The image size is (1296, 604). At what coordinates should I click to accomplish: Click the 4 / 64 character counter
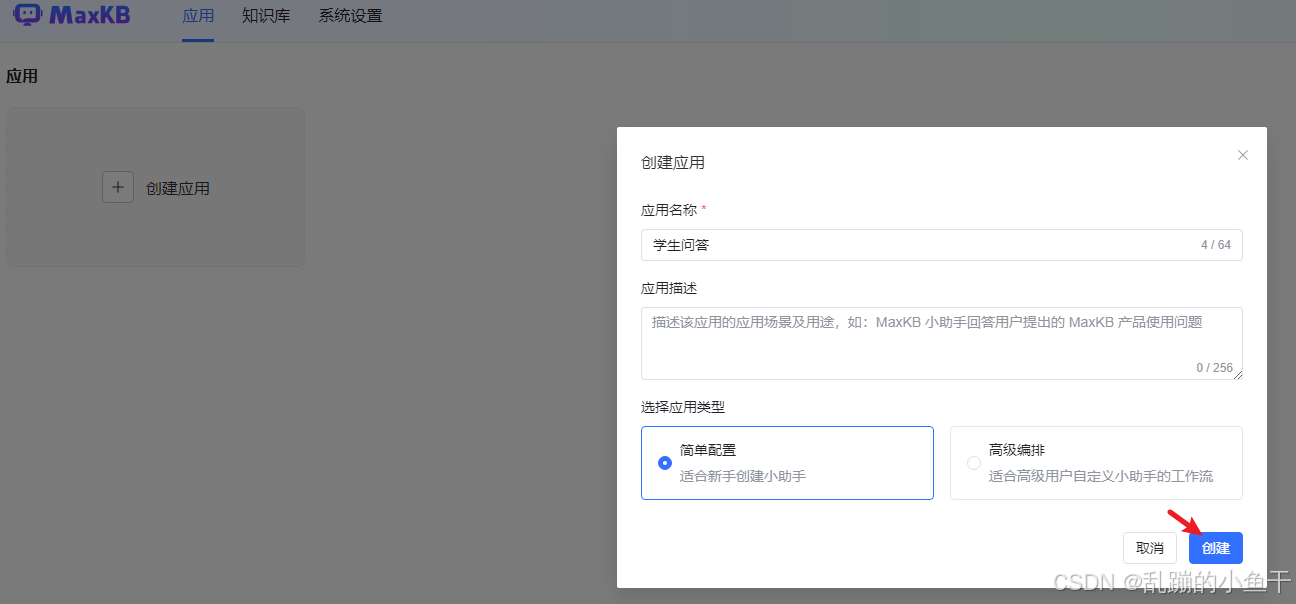(x=1216, y=245)
